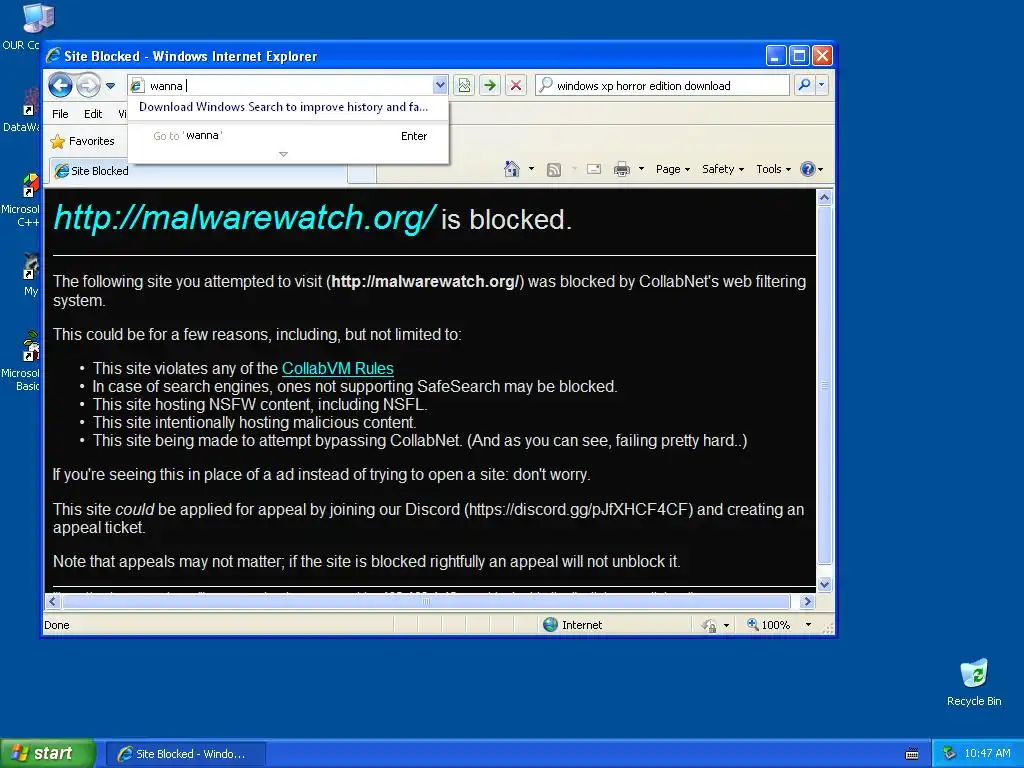
Task: Expand the Home button dropdown arrow
Action: pos(531,169)
